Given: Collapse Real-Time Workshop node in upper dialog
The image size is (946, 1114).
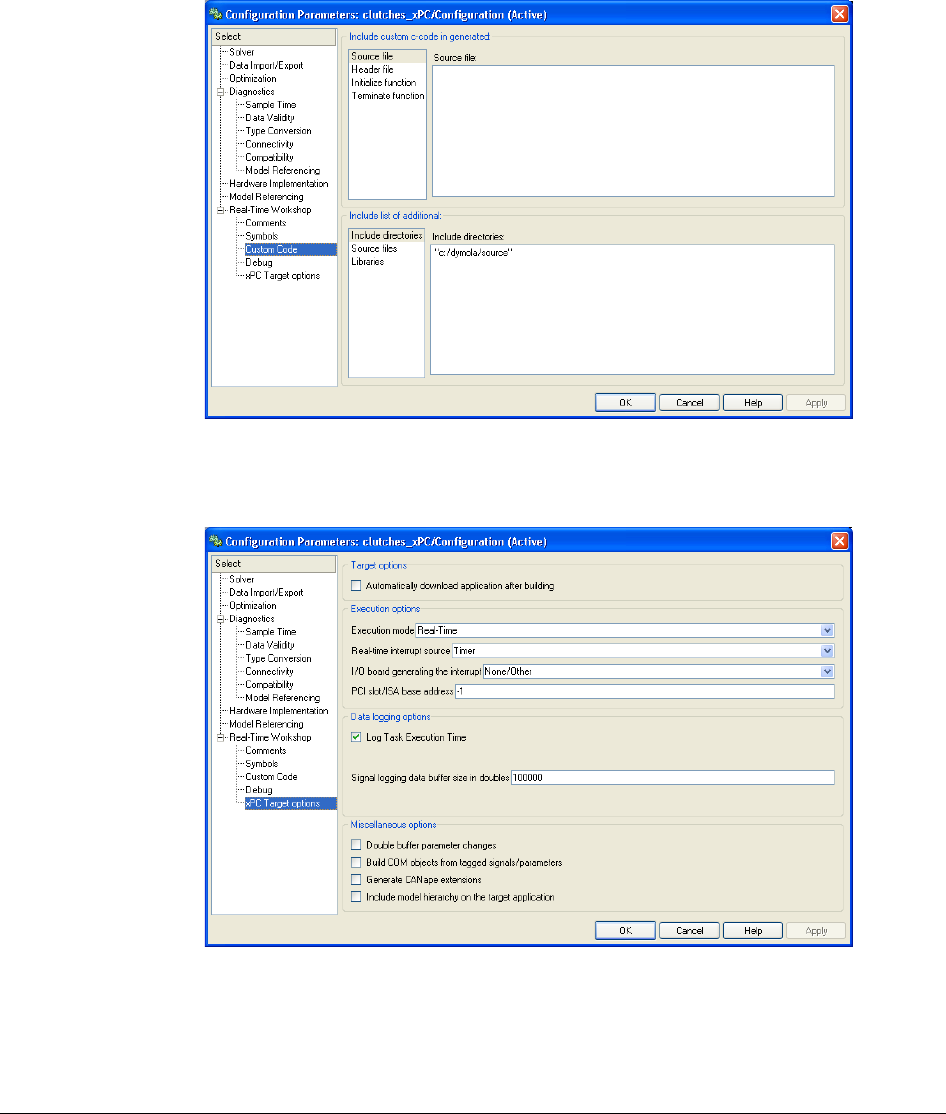Looking at the screenshot, I should point(221,210).
